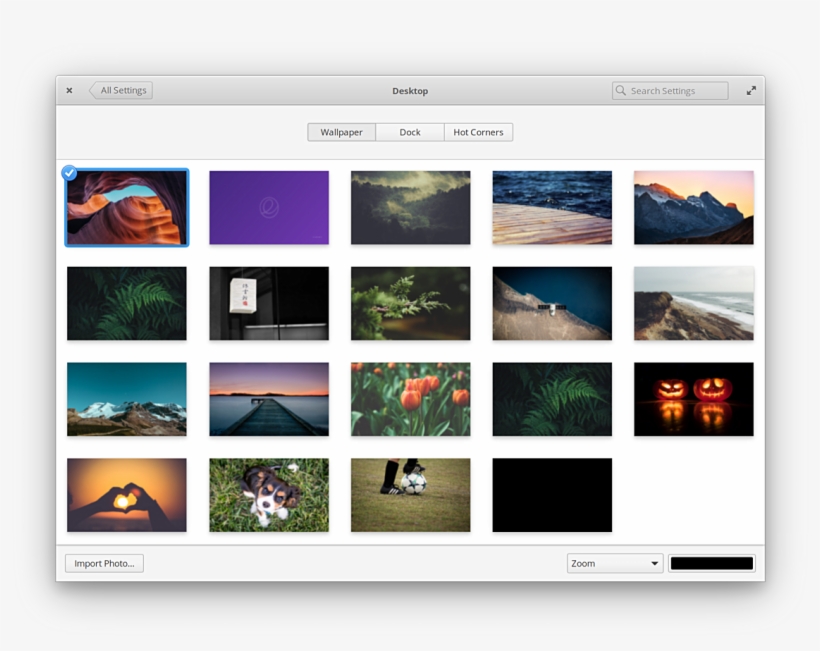Select the glowing pumpkins wallpaper
The image size is (820, 651).
[x=693, y=399]
